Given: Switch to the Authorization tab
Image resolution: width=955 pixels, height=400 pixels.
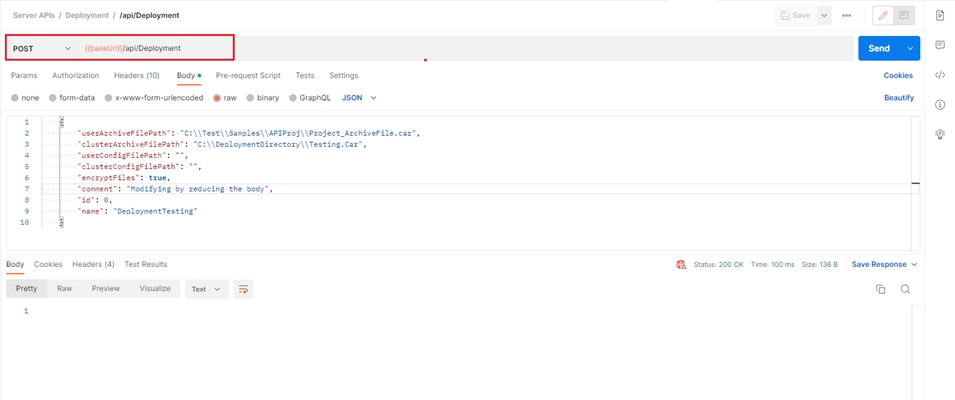Looking at the screenshot, I should tap(76, 75).
